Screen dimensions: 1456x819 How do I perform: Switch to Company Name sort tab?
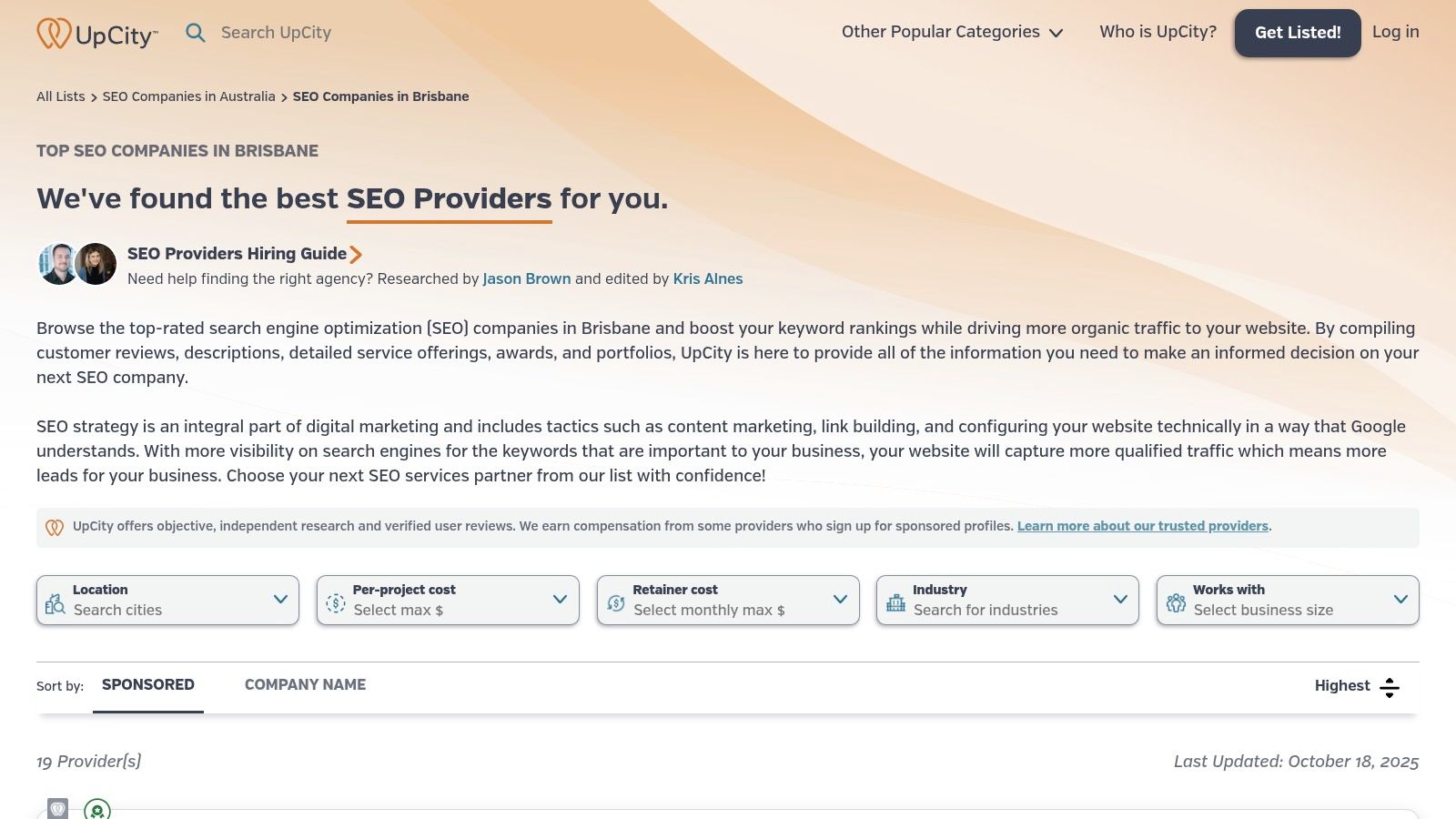pyautogui.click(x=305, y=685)
